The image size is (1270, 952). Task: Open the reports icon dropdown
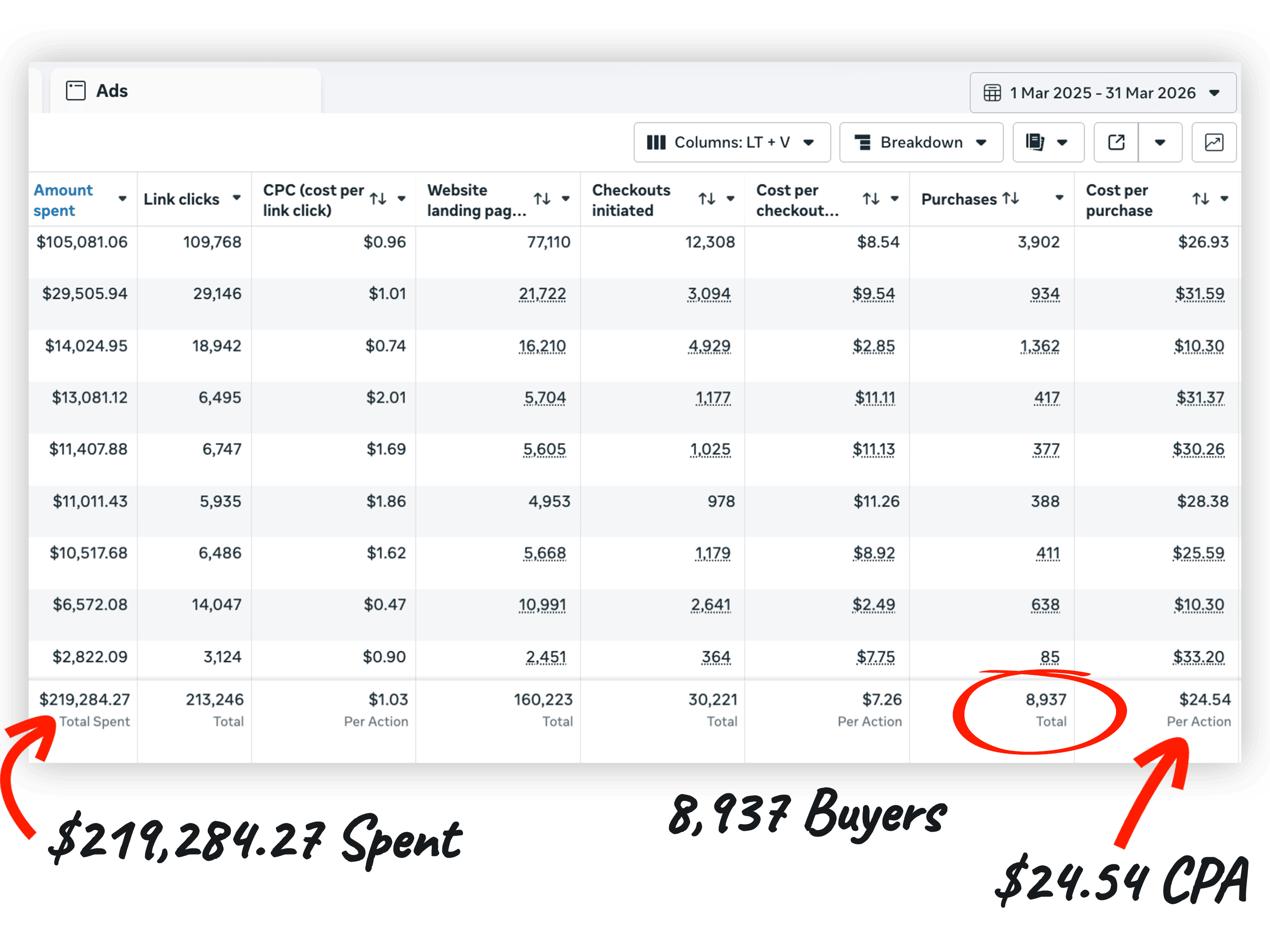pyautogui.click(x=1048, y=142)
